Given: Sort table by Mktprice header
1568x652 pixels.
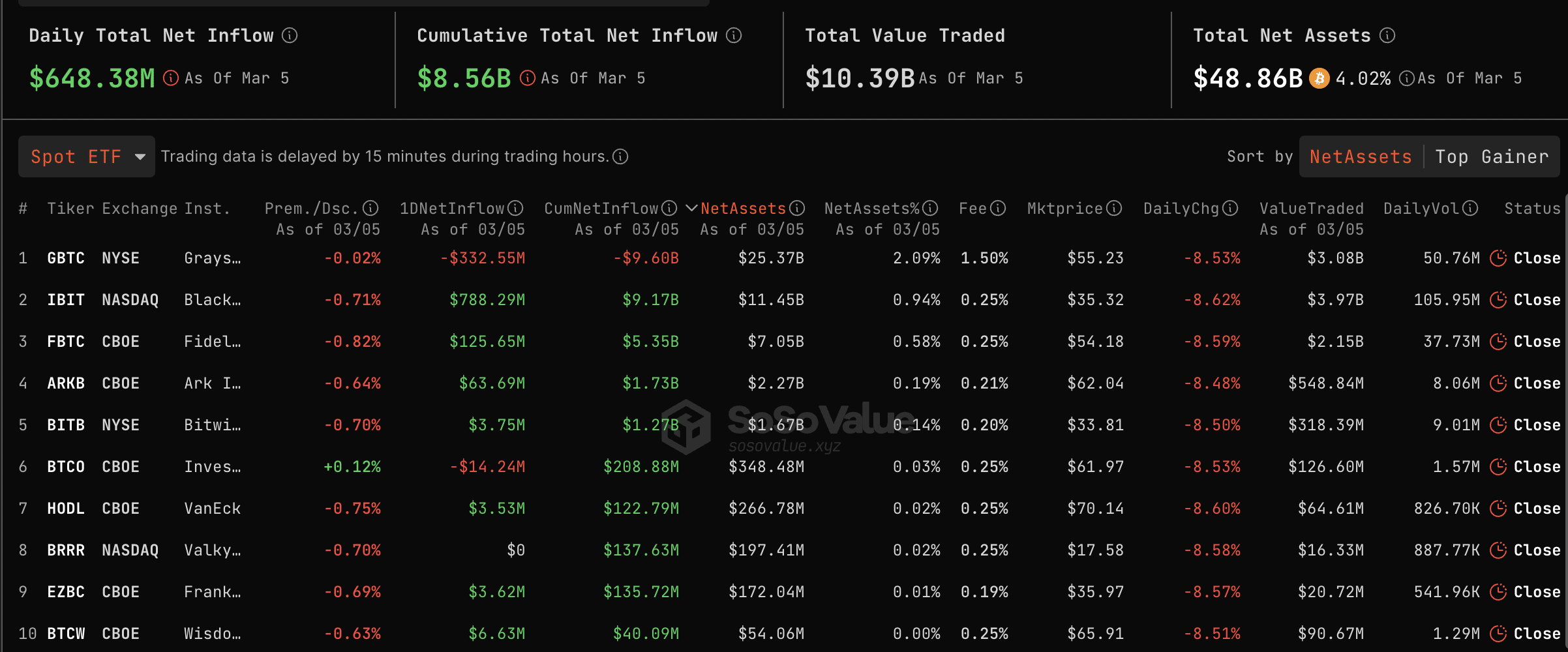Looking at the screenshot, I should pos(1065,209).
